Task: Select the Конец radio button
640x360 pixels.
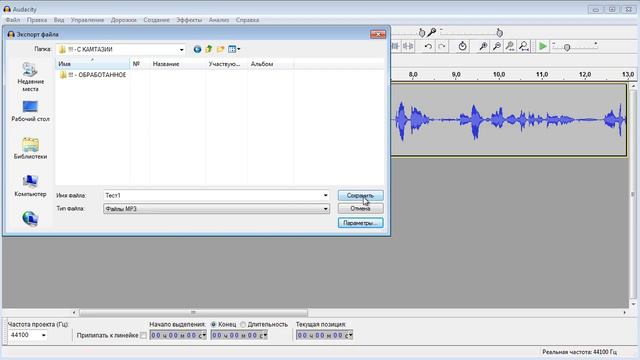Action: [213, 324]
